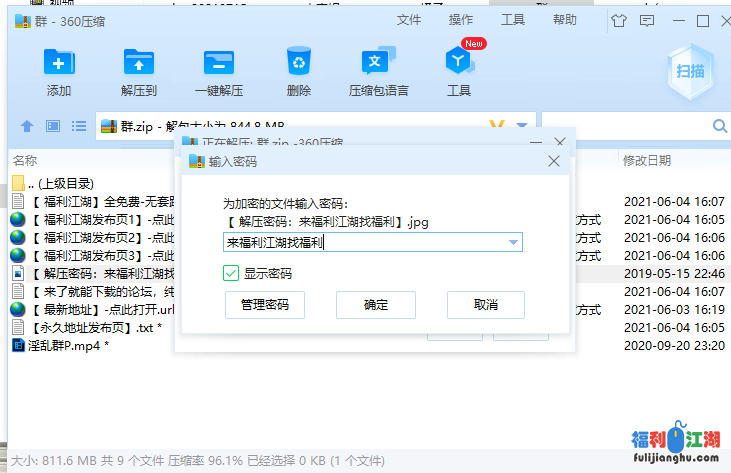Expand the password field dropdown arrow
Image resolution: width=731 pixels, height=473 pixels.
click(514, 242)
